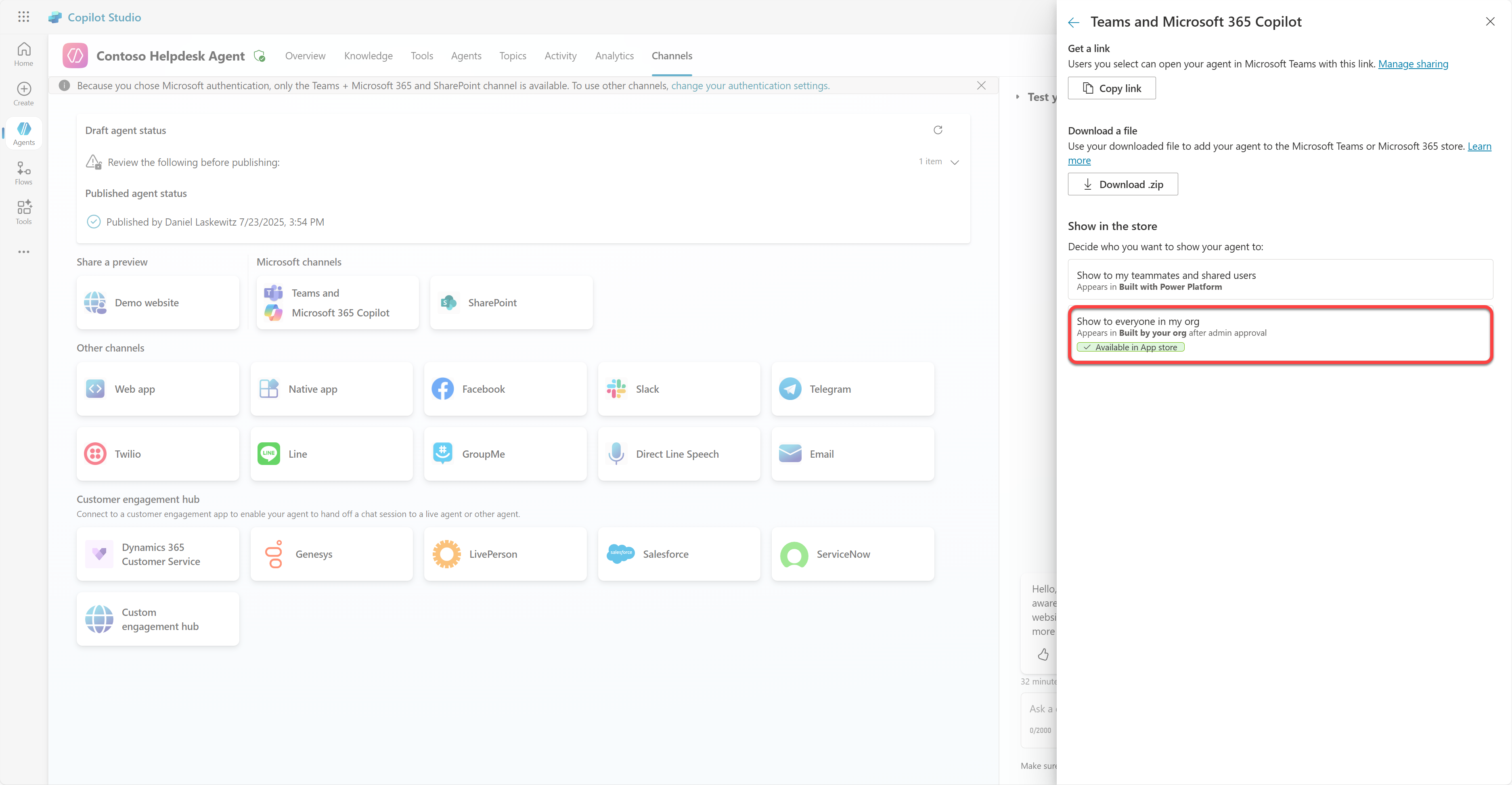Viewport: 1512px width, 785px height.
Task: Open the Slack channel tile
Action: point(679,389)
